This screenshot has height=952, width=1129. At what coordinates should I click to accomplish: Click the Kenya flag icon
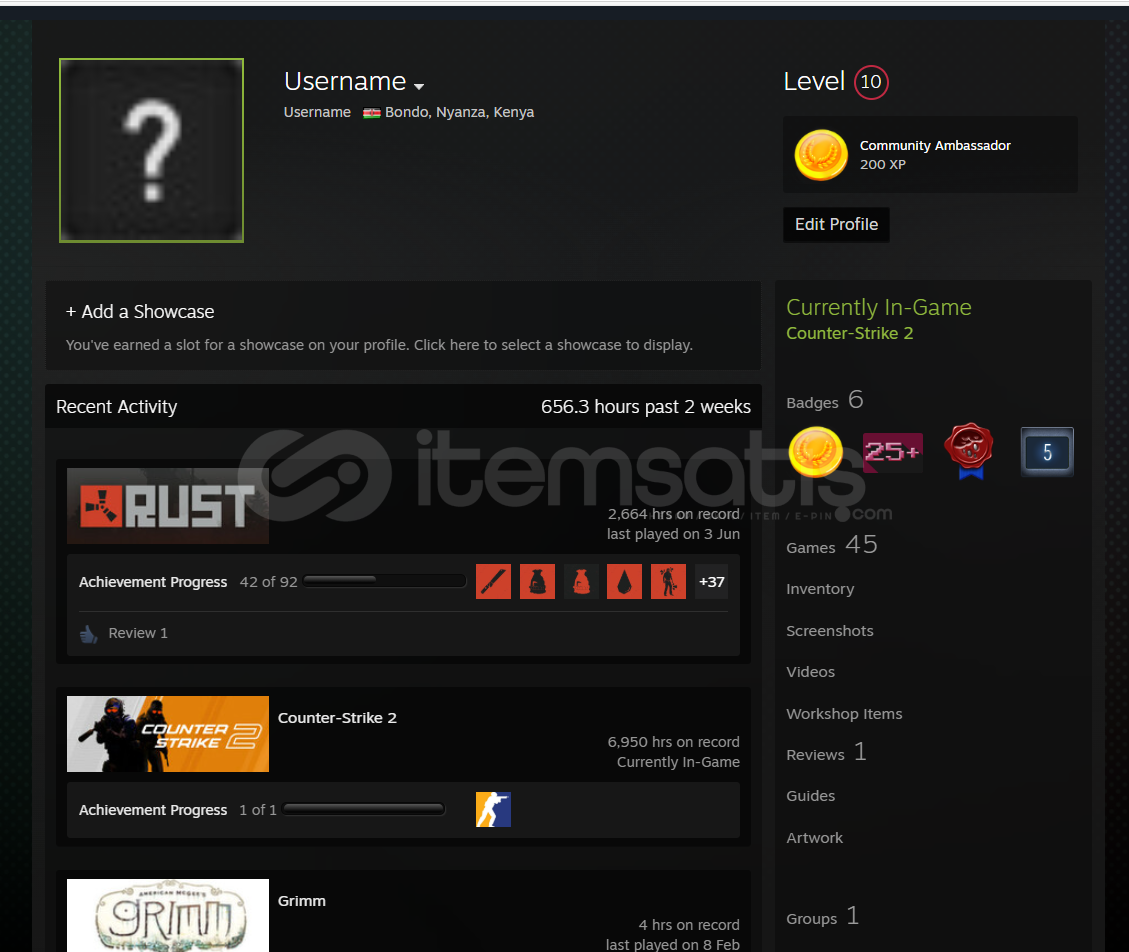click(x=372, y=113)
